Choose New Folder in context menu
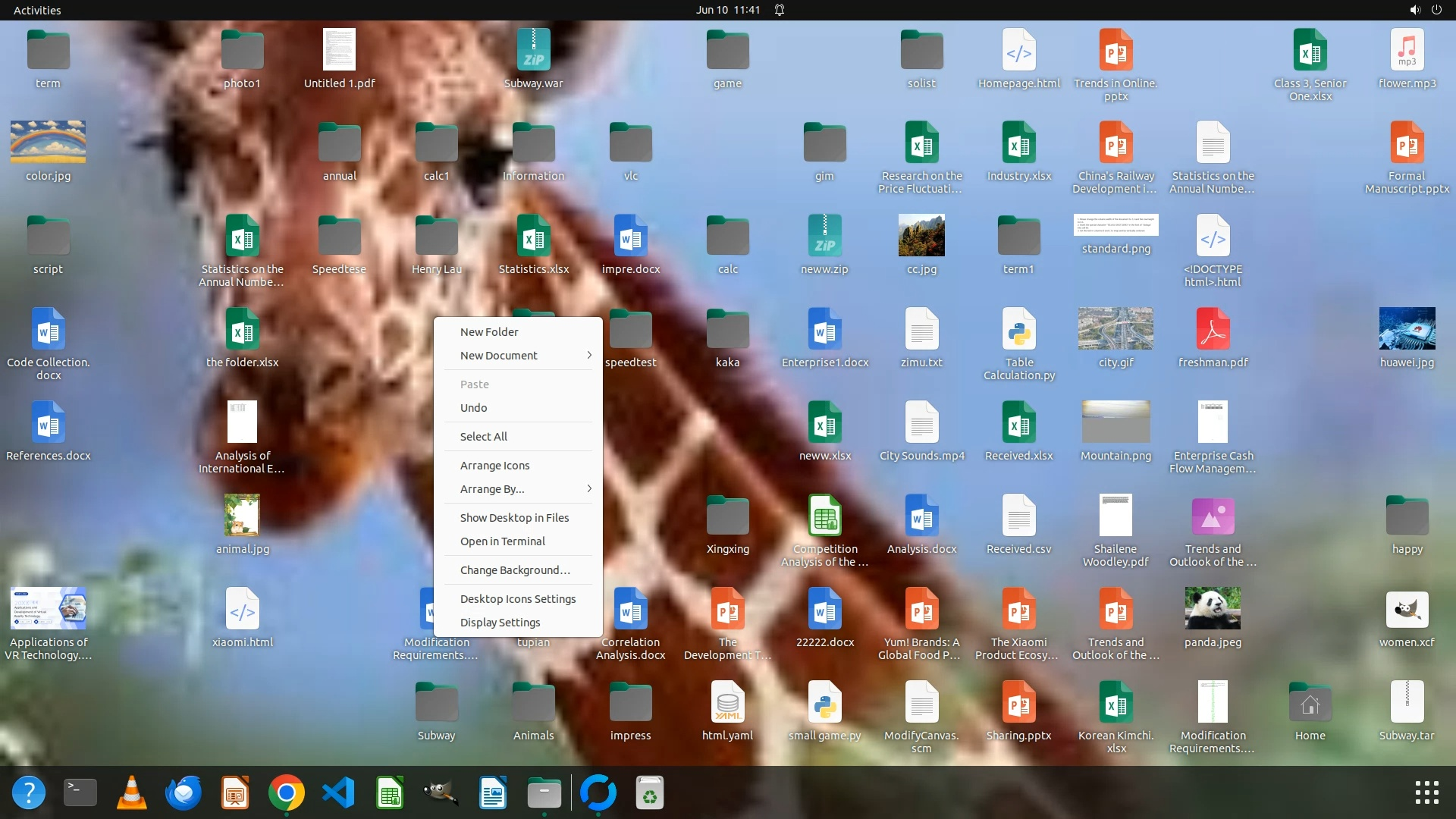Viewport: 1456px width, 819px height. pyautogui.click(x=489, y=332)
